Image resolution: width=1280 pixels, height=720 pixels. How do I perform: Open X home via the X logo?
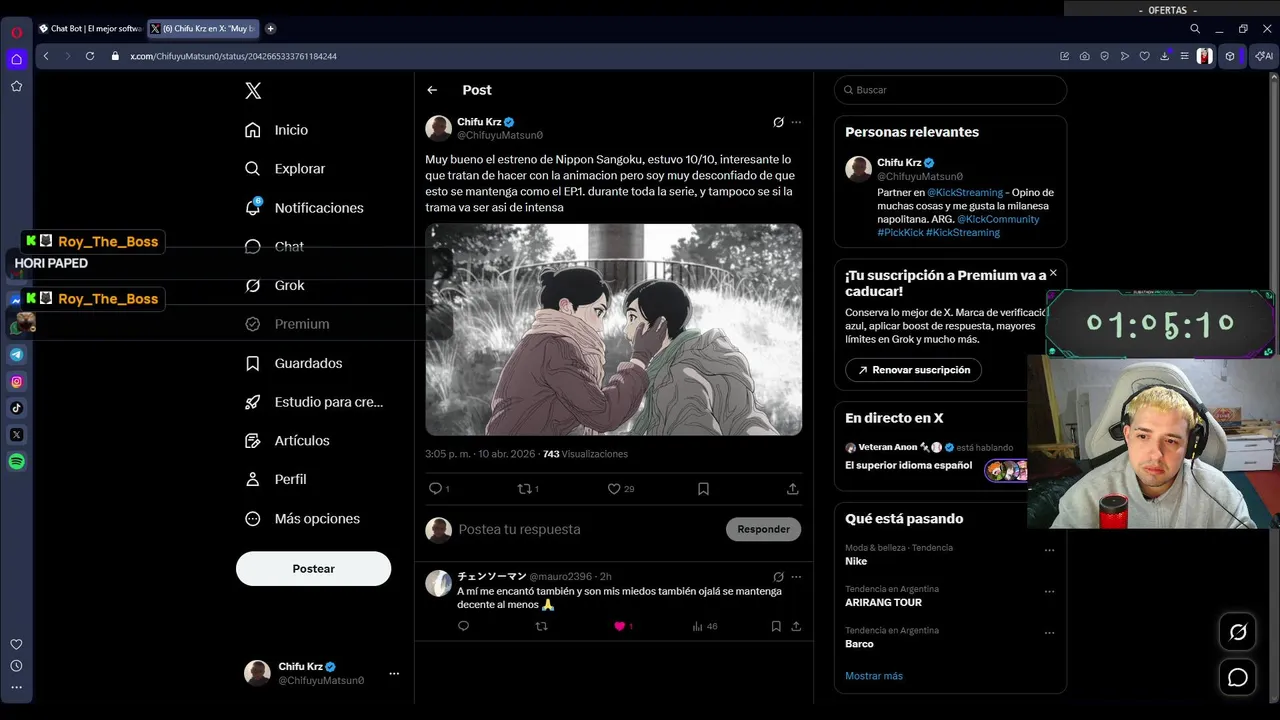click(x=253, y=91)
